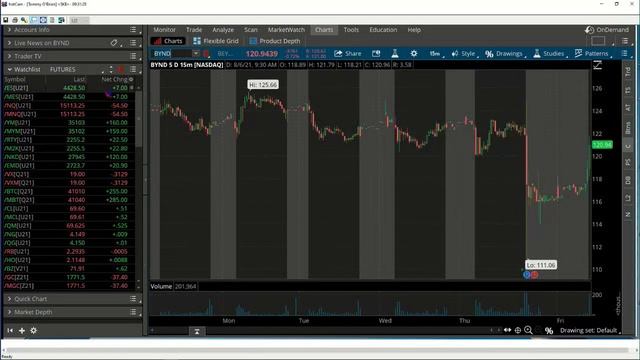Select the /ES[U21] watchlist row

tap(69, 88)
